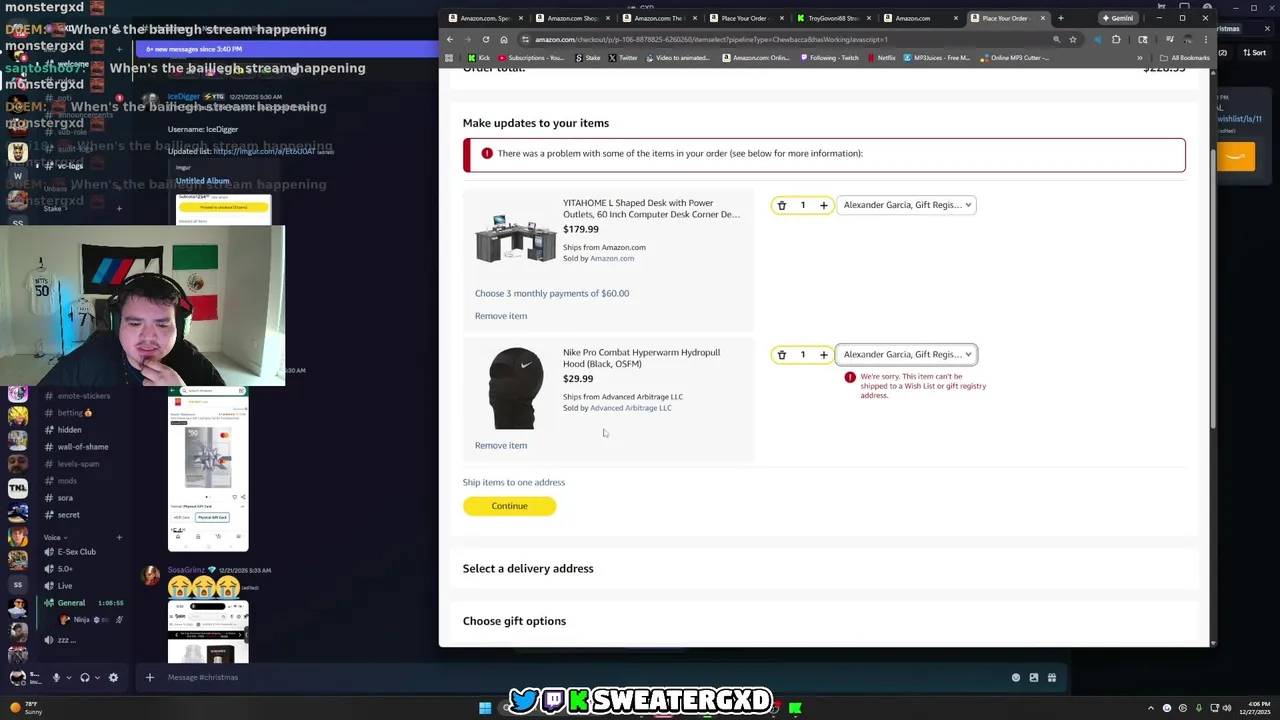1280x720 pixels.
Task: Open address dropdown for the YITAHOME desk
Action: (x=906, y=205)
